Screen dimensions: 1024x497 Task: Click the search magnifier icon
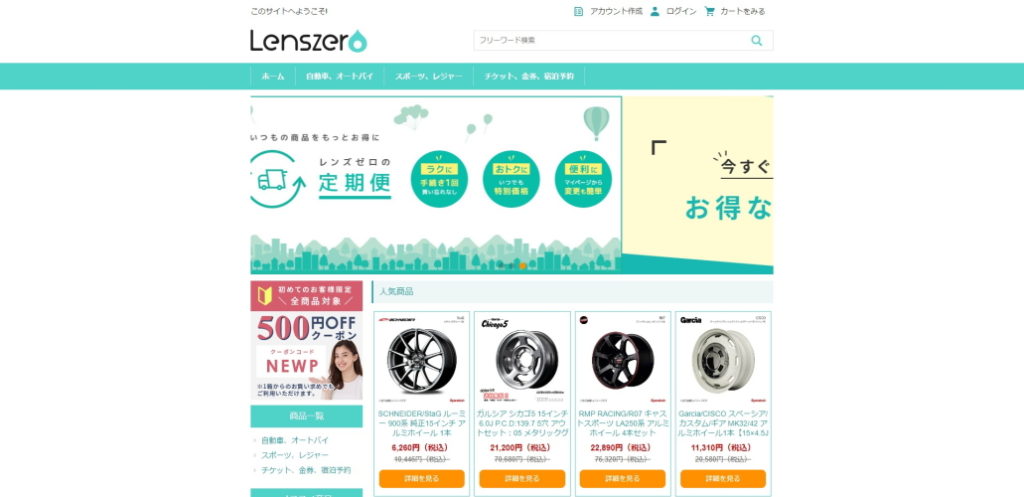(x=756, y=40)
